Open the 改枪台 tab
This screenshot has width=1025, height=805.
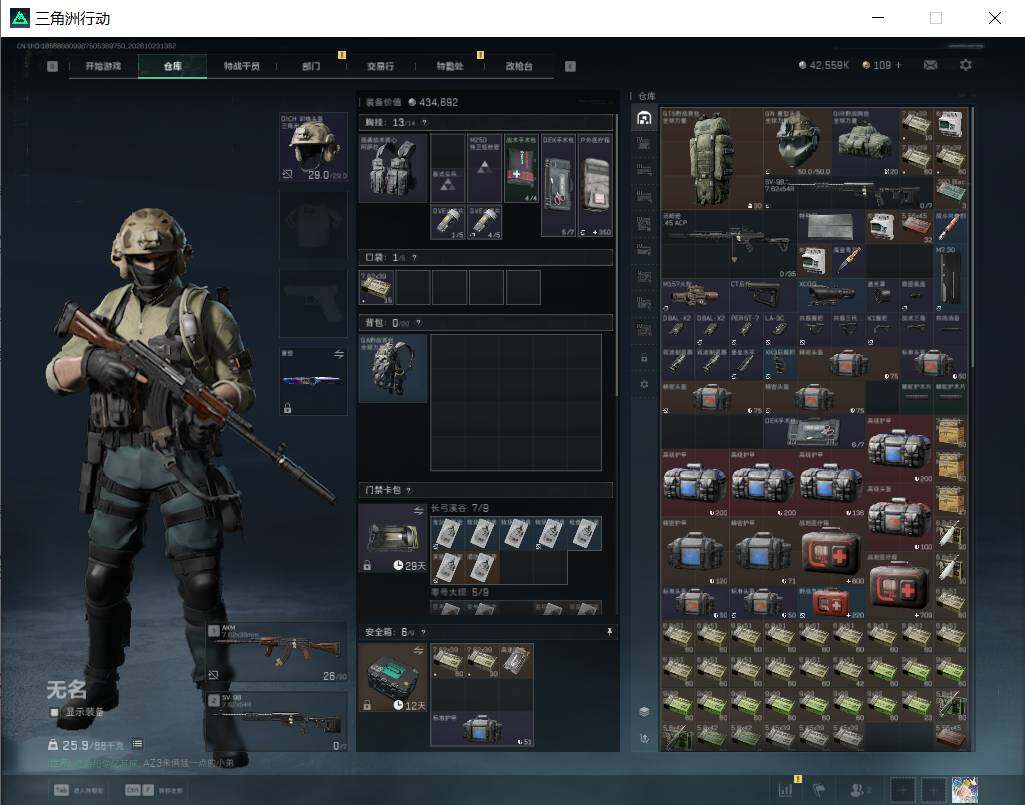tap(519, 66)
